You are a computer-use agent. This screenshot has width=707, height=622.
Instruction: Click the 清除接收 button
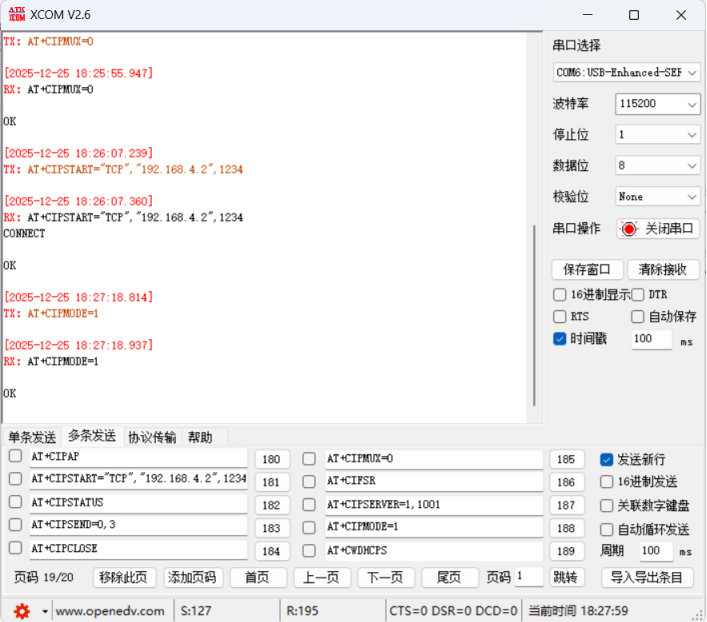click(663, 270)
